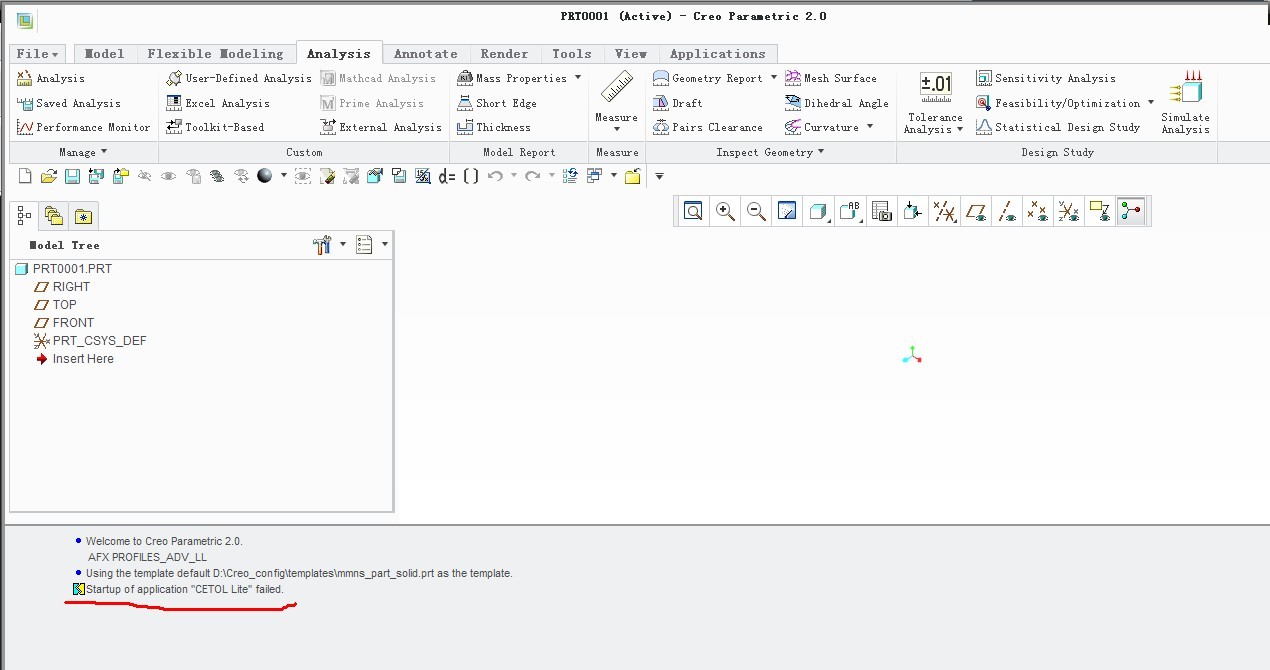Click the User-Defined Analysis button
This screenshot has height=670, width=1270.
[239, 78]
